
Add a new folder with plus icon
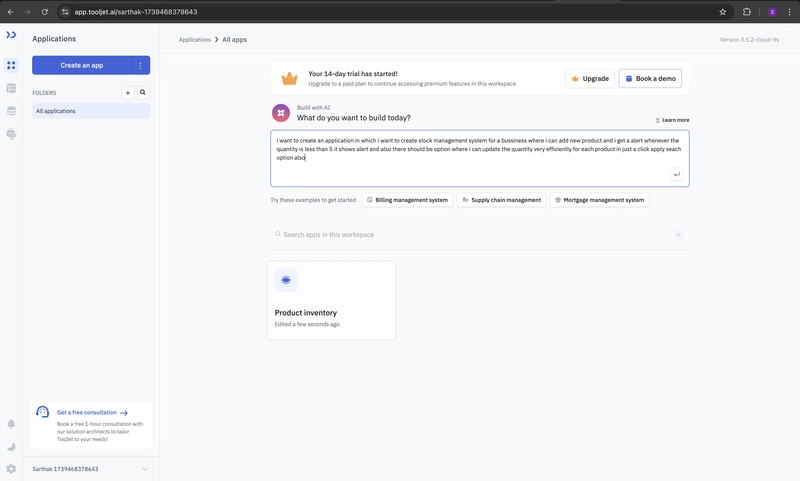coord(128,93)
